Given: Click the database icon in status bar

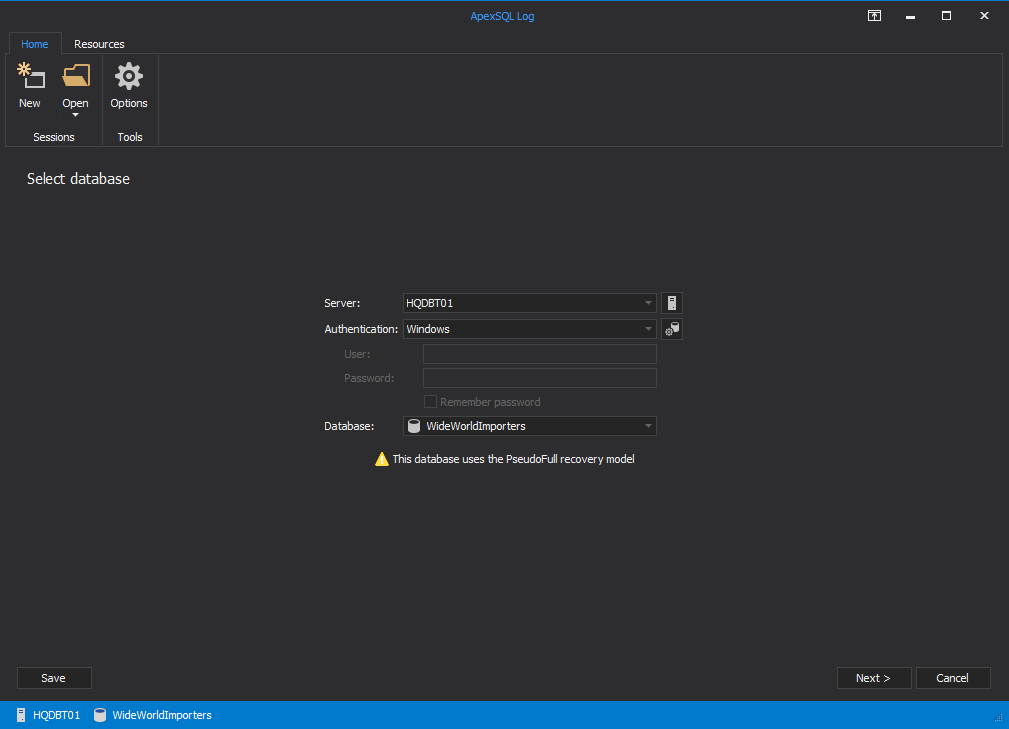Looking at the screenshot, I should pyautogui.click(x=100, y=715).
